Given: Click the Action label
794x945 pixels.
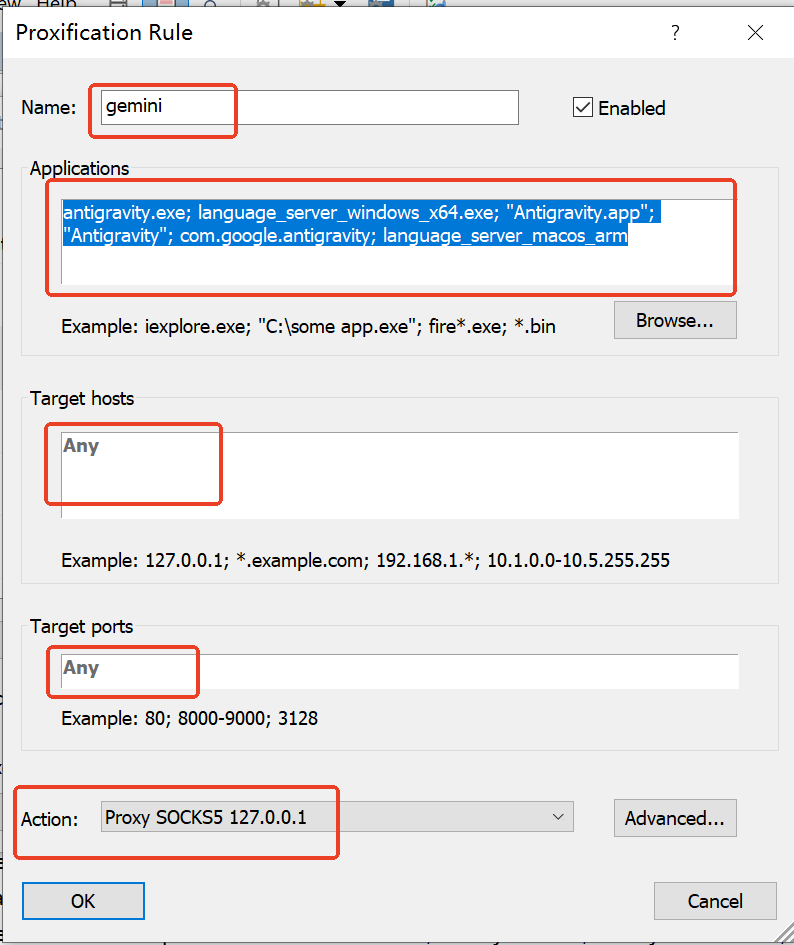Looking at the screenshot, I should coord(49,819).
